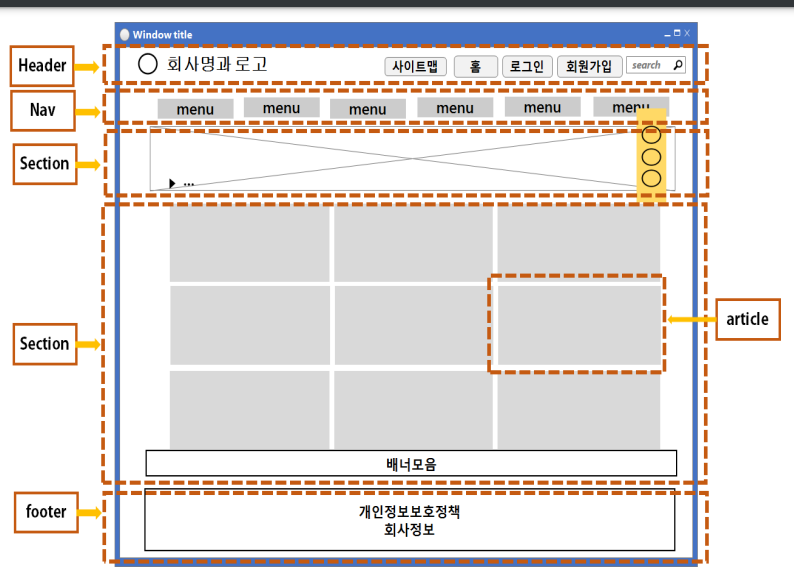This screenshot has width=794, height=576.
Task: Close the wireframe window
Action: click(687, 33)
